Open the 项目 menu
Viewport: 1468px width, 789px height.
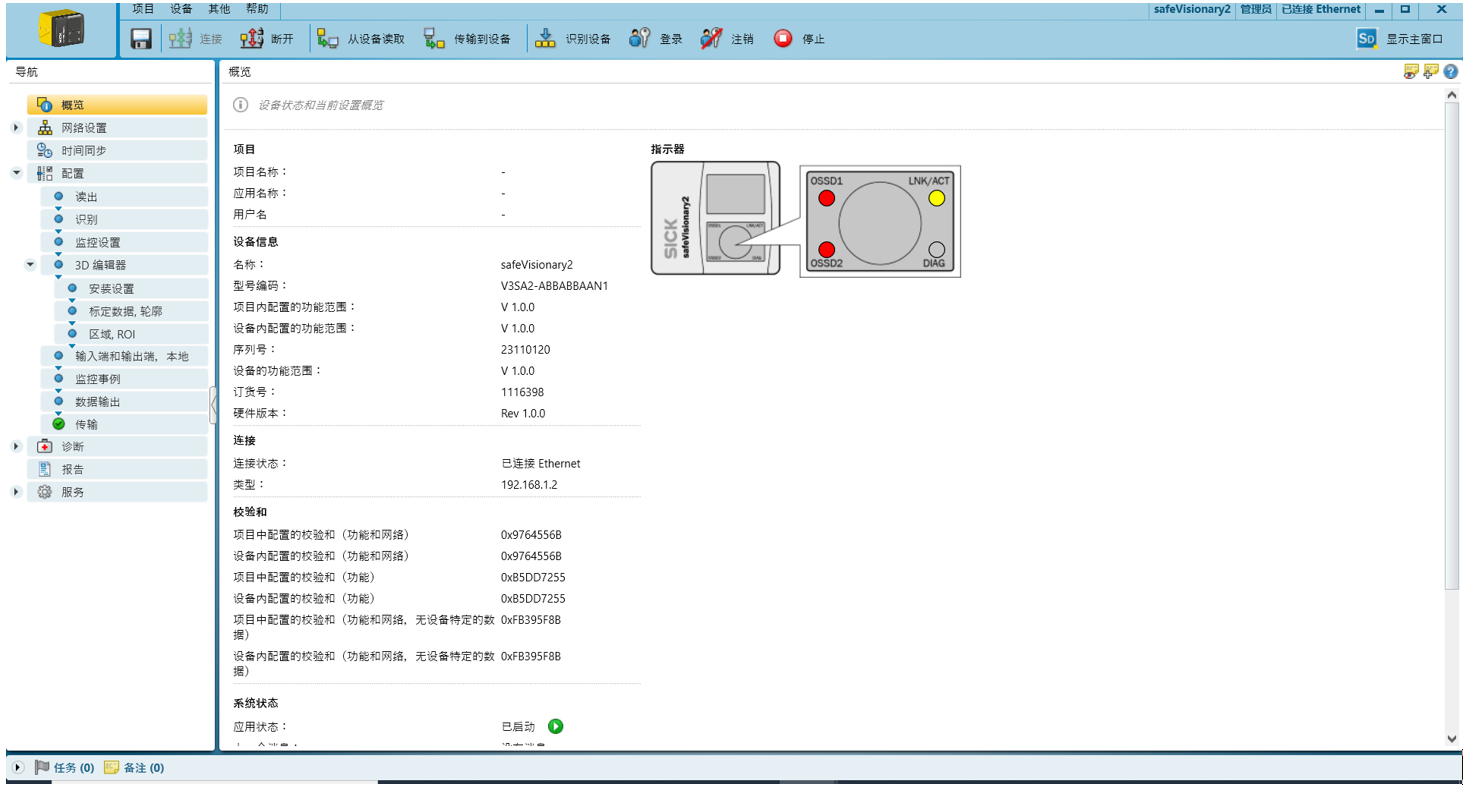tap(144, 9)
